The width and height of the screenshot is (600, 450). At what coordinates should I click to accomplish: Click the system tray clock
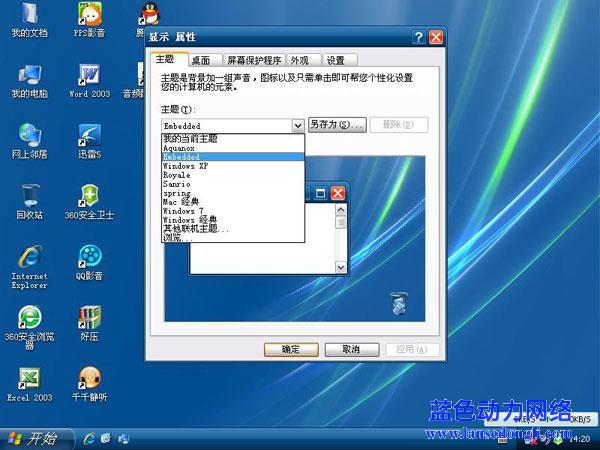pyautogui.click(x=580, y=439)
